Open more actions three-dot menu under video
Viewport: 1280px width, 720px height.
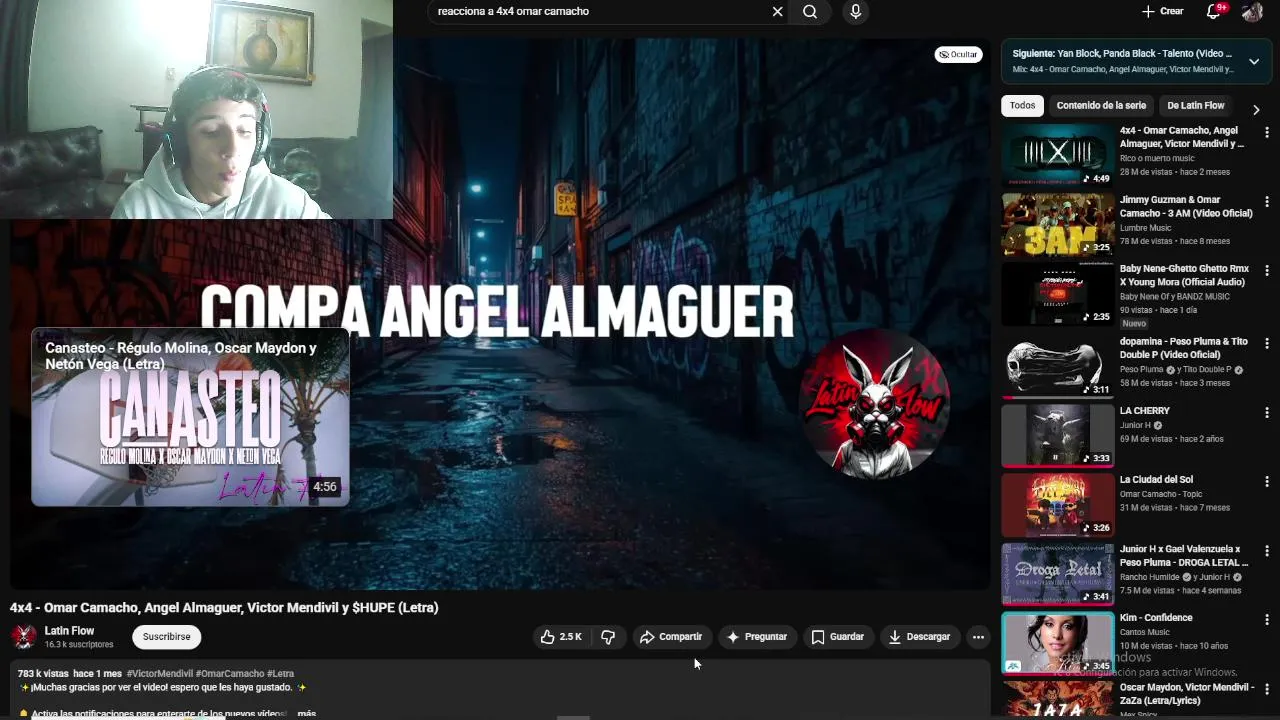coord(978,637)
